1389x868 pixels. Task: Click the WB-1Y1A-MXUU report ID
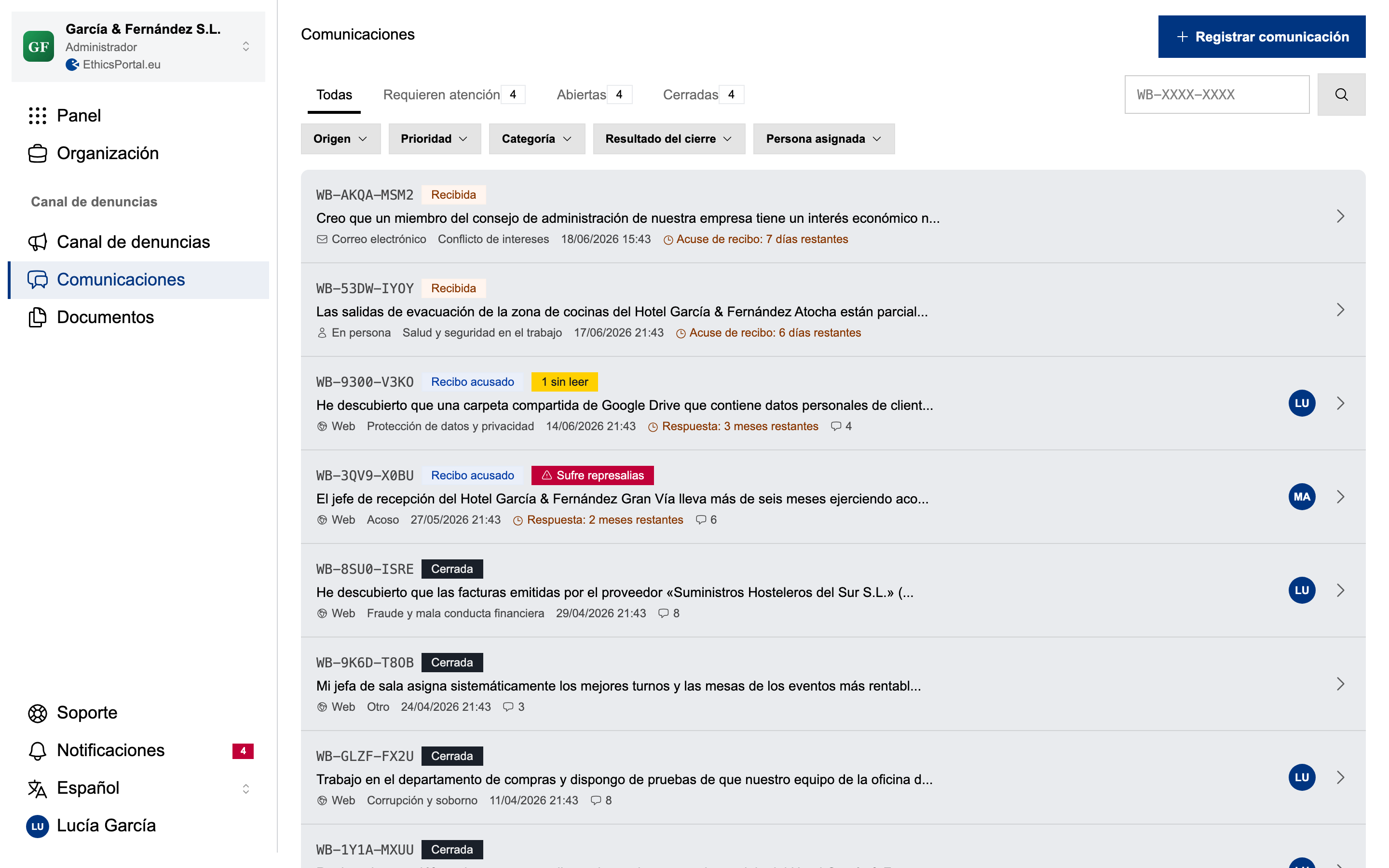(x=365, y=850)
